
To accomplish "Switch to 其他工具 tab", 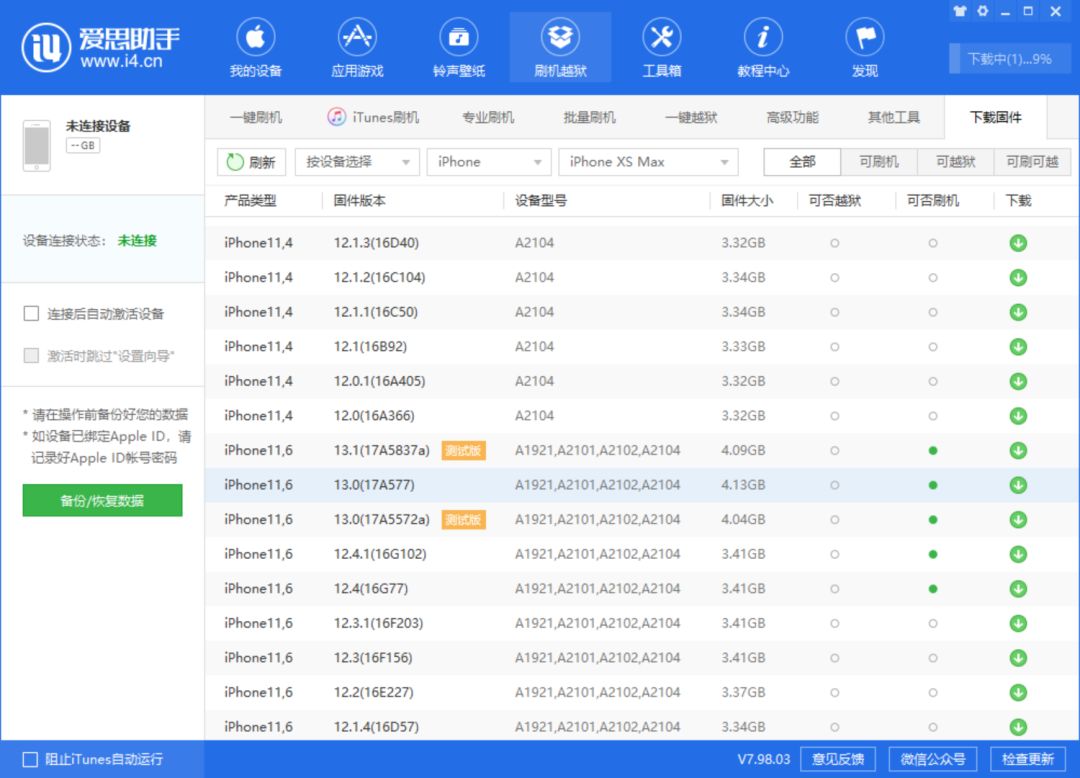I will tap(894, 117).
